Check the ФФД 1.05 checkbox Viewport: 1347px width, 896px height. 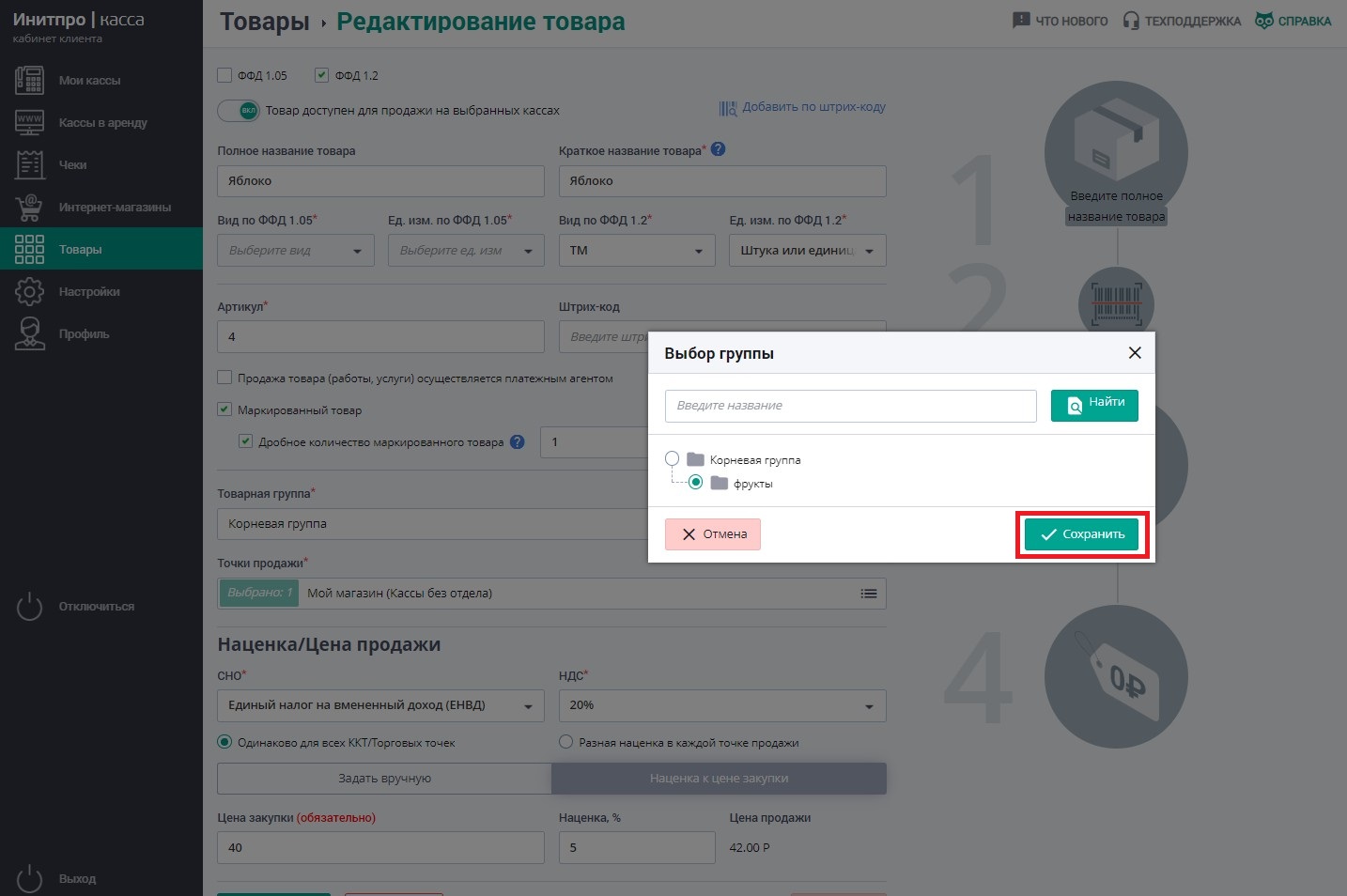point(224,75)
